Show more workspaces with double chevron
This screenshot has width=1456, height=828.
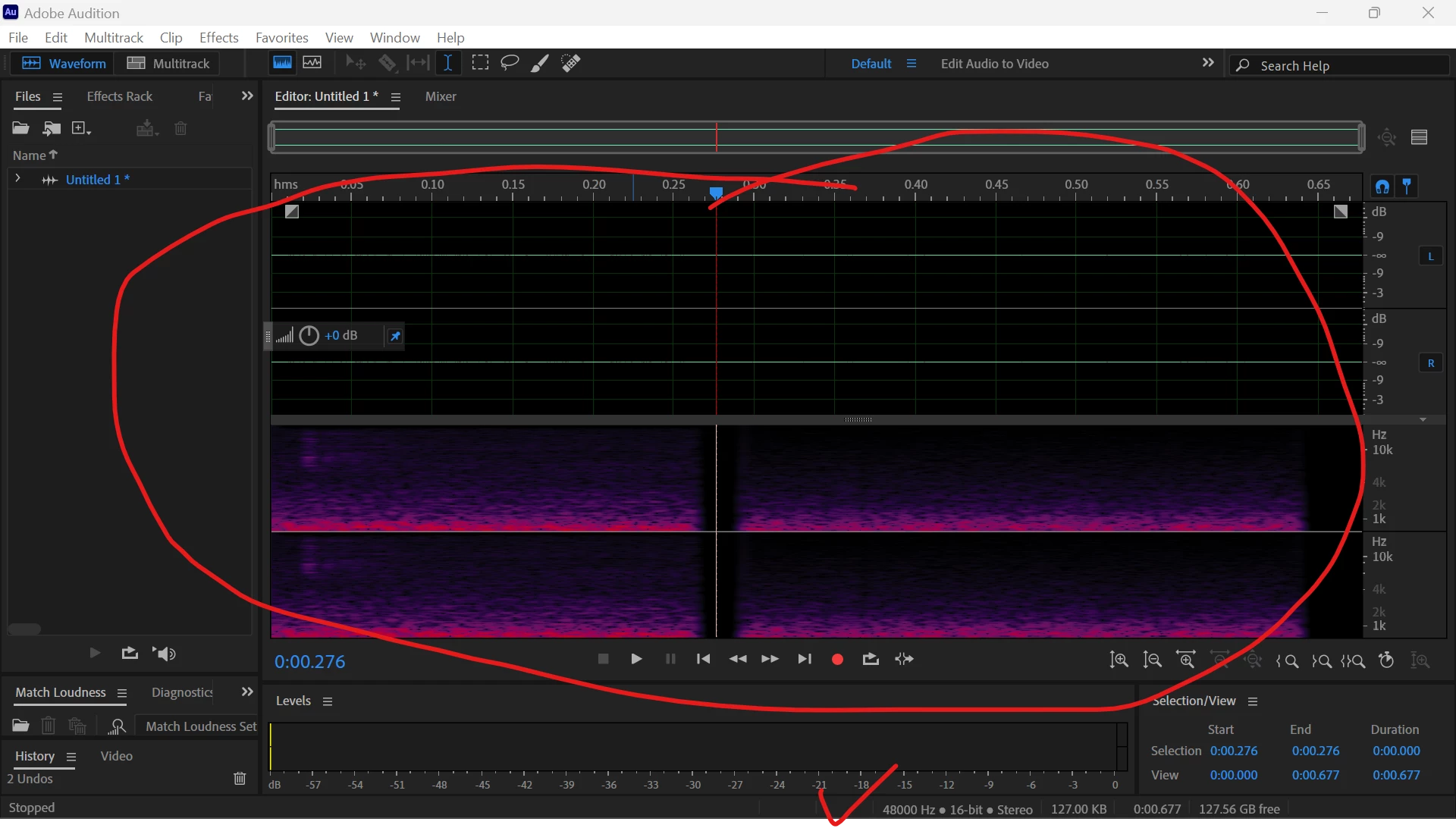(x=1208, y=63)
